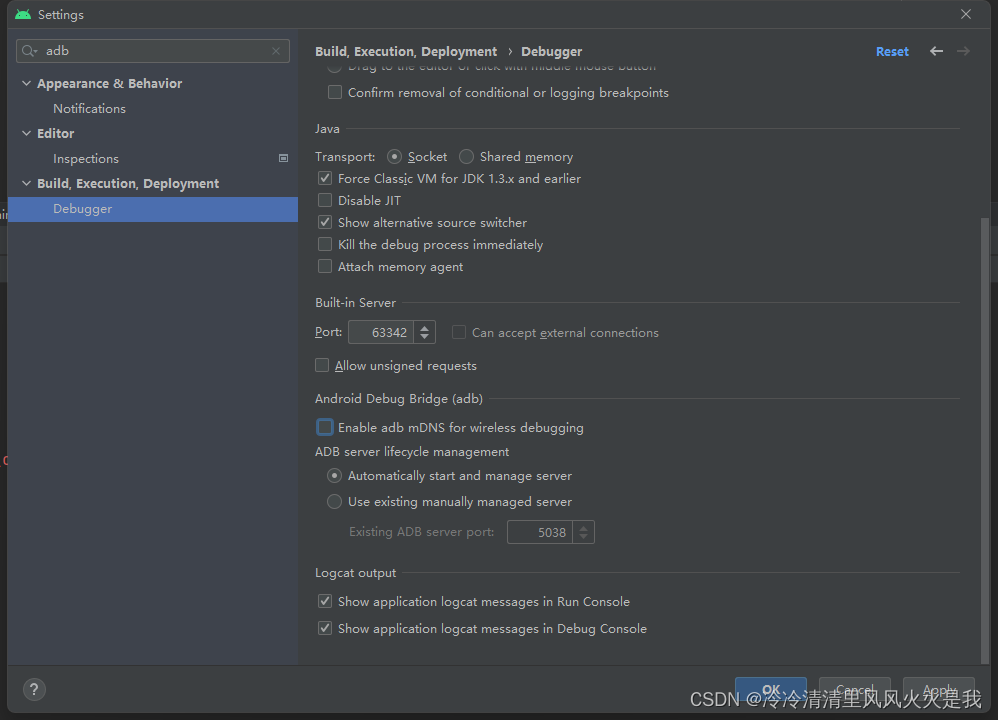Screen dimensions: 998x720
Task: Click the forward navigation arrow
Action: click(962, 50)
